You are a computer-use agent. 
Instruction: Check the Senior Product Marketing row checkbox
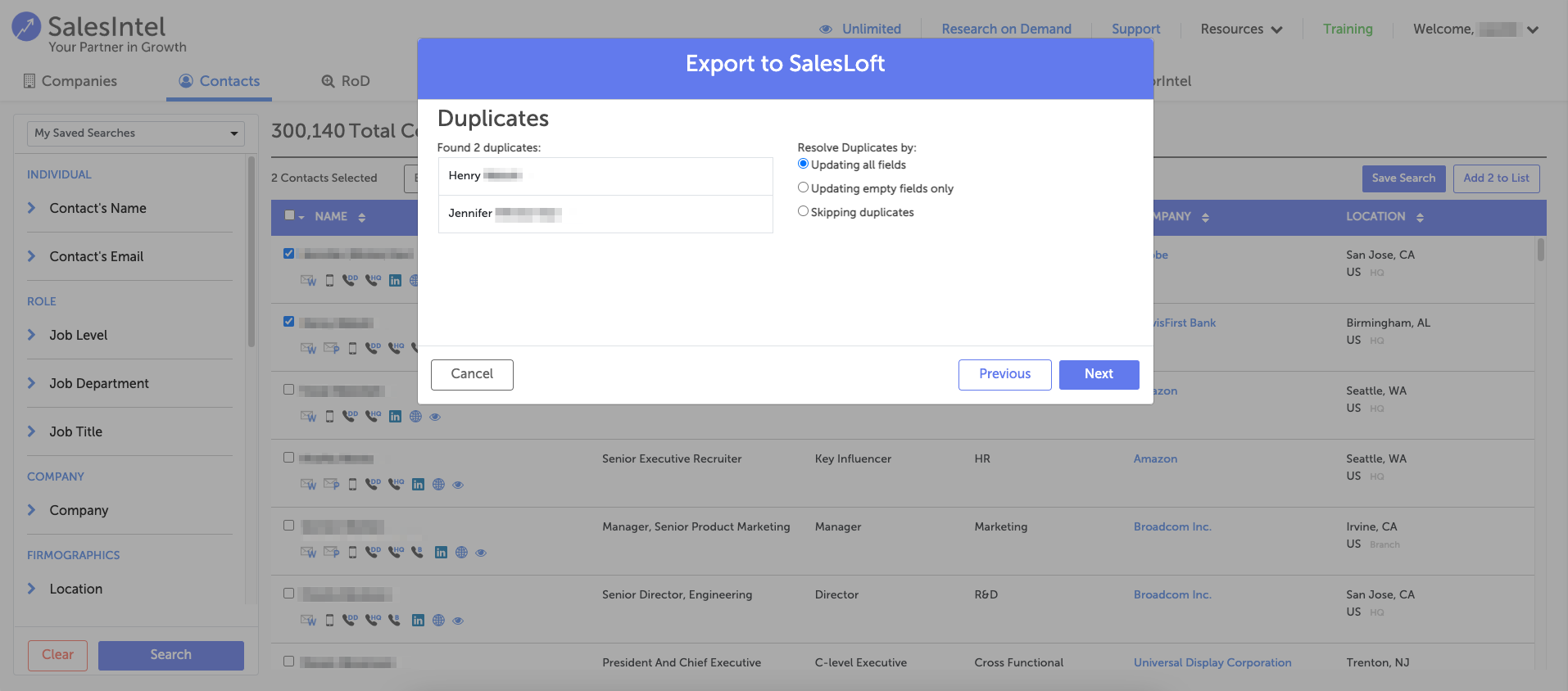tap(288, 526)
